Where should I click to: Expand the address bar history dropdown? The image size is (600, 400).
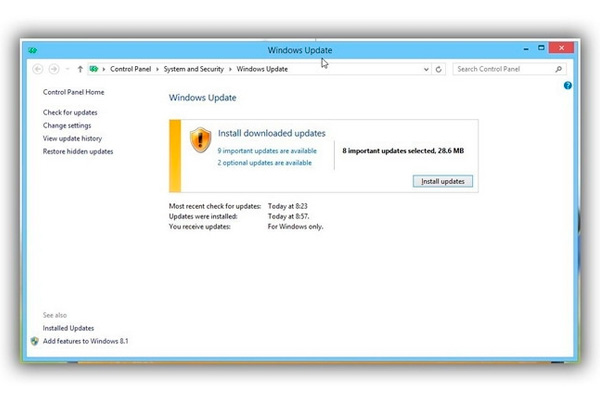click(x=425, y=69)
